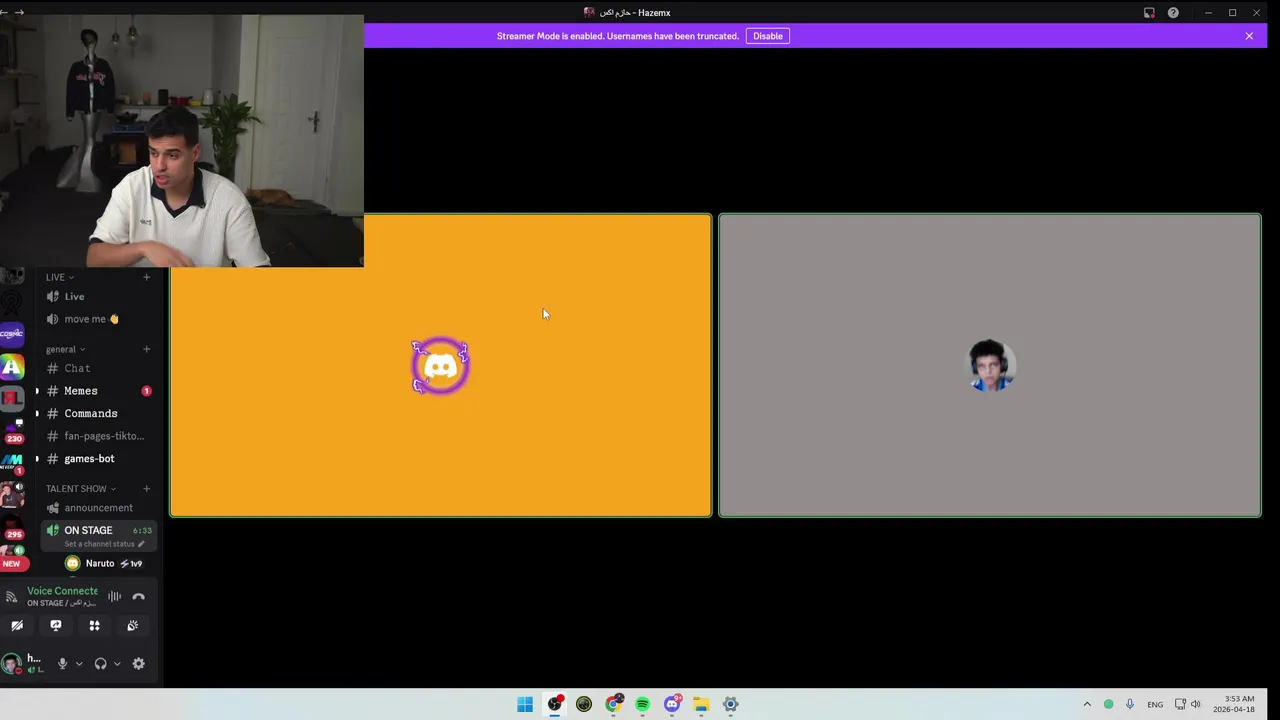The width and height of the screenshot is (1280, 720).
Task: Open the MM server icon
Action: coord(12,463)
